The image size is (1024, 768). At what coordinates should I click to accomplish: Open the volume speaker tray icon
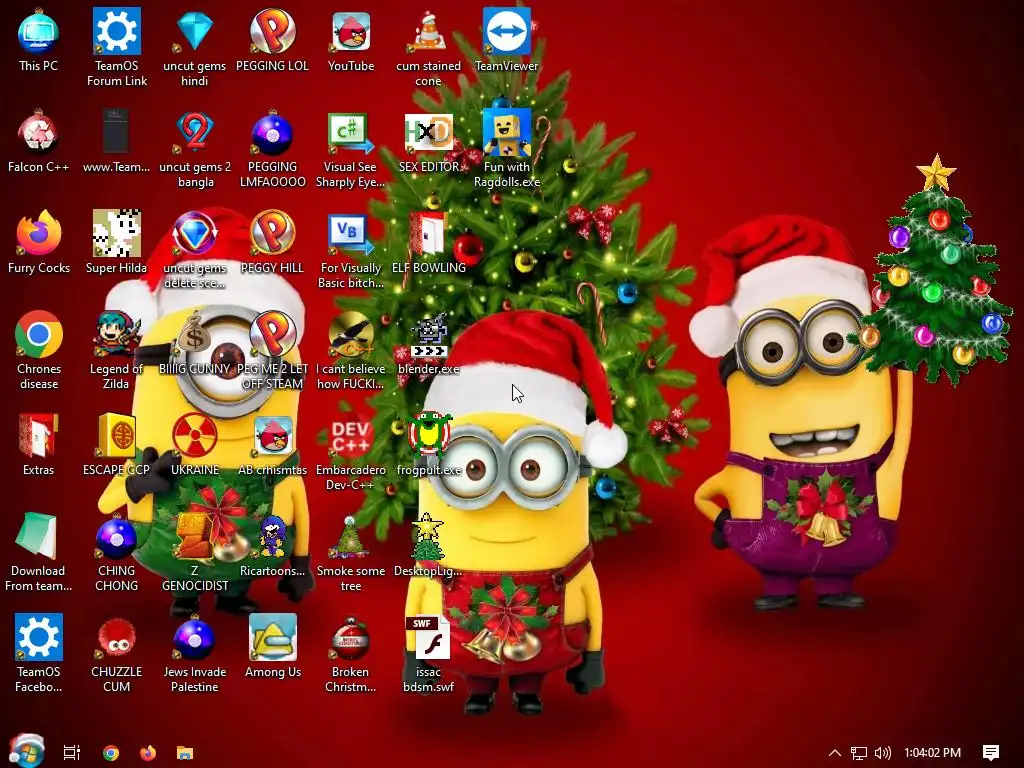pos(882,752)
